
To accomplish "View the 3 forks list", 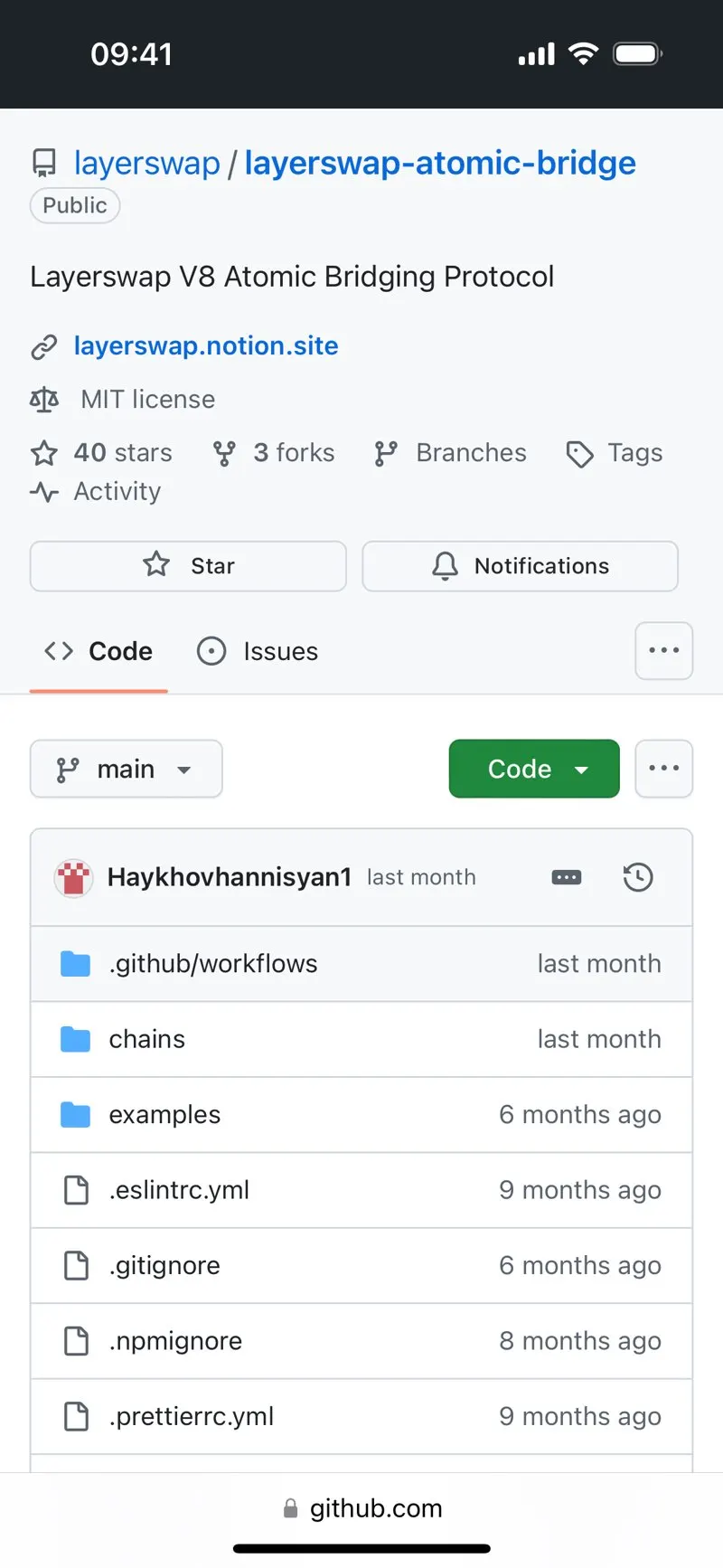I will 294,452.
